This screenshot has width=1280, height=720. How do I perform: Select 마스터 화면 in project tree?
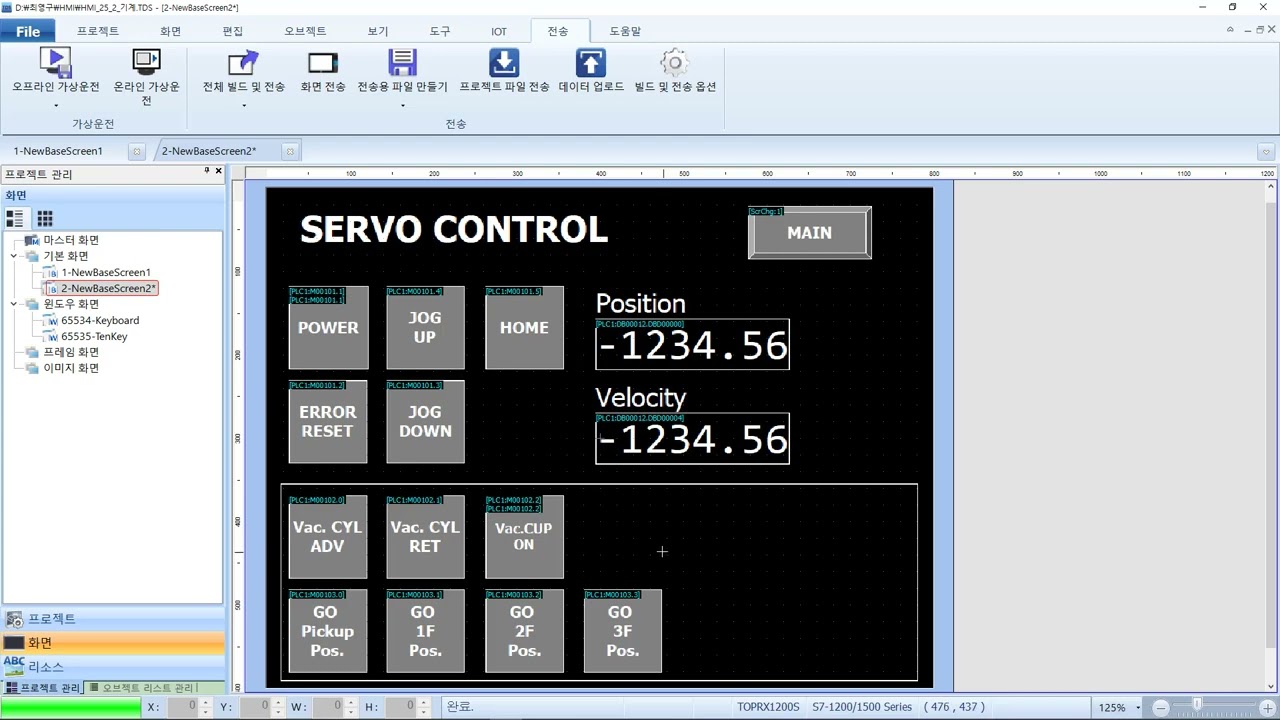71,240
